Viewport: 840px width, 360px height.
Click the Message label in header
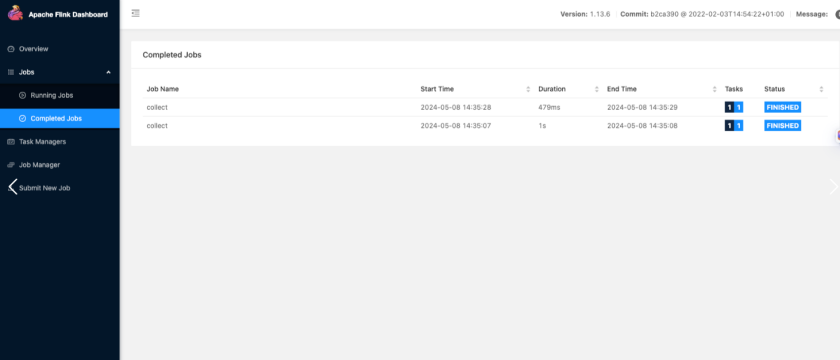pos(812,14)
